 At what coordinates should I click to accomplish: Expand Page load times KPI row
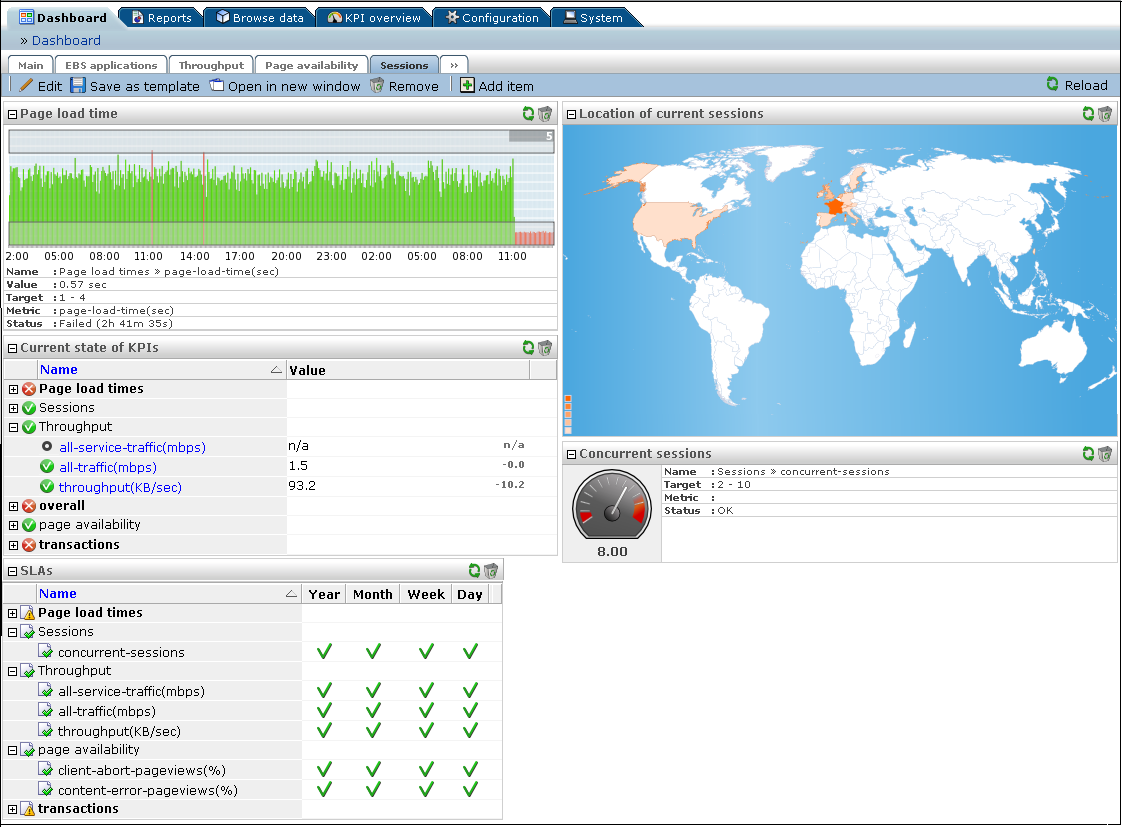coord(14,389)
